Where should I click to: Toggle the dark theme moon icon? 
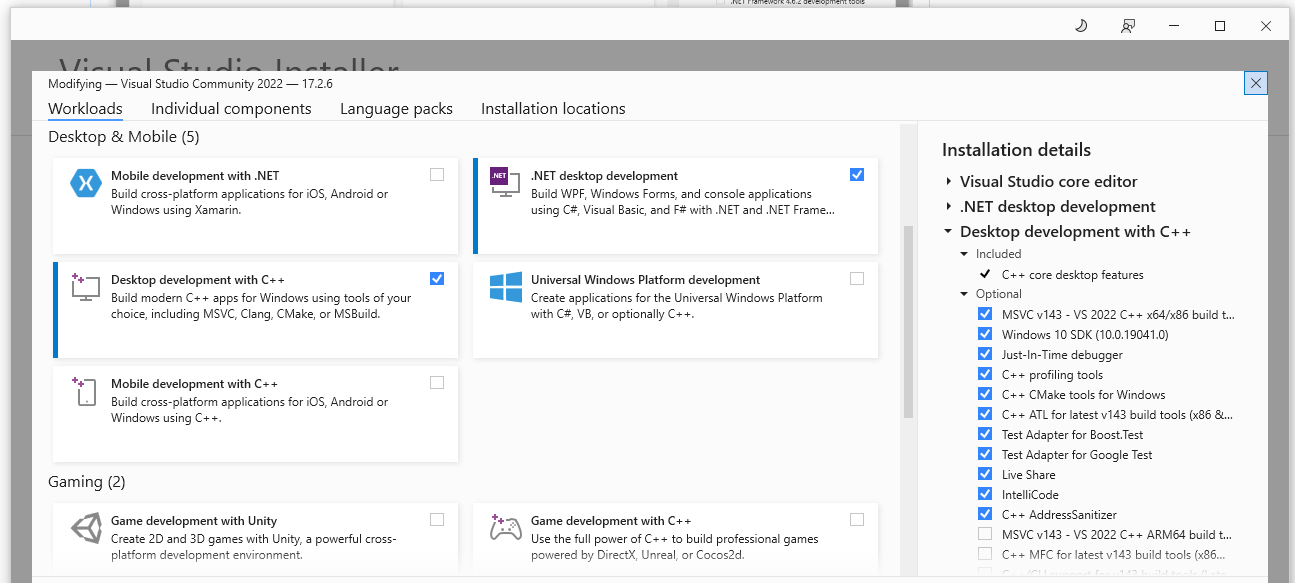[x=1081, y=26]
